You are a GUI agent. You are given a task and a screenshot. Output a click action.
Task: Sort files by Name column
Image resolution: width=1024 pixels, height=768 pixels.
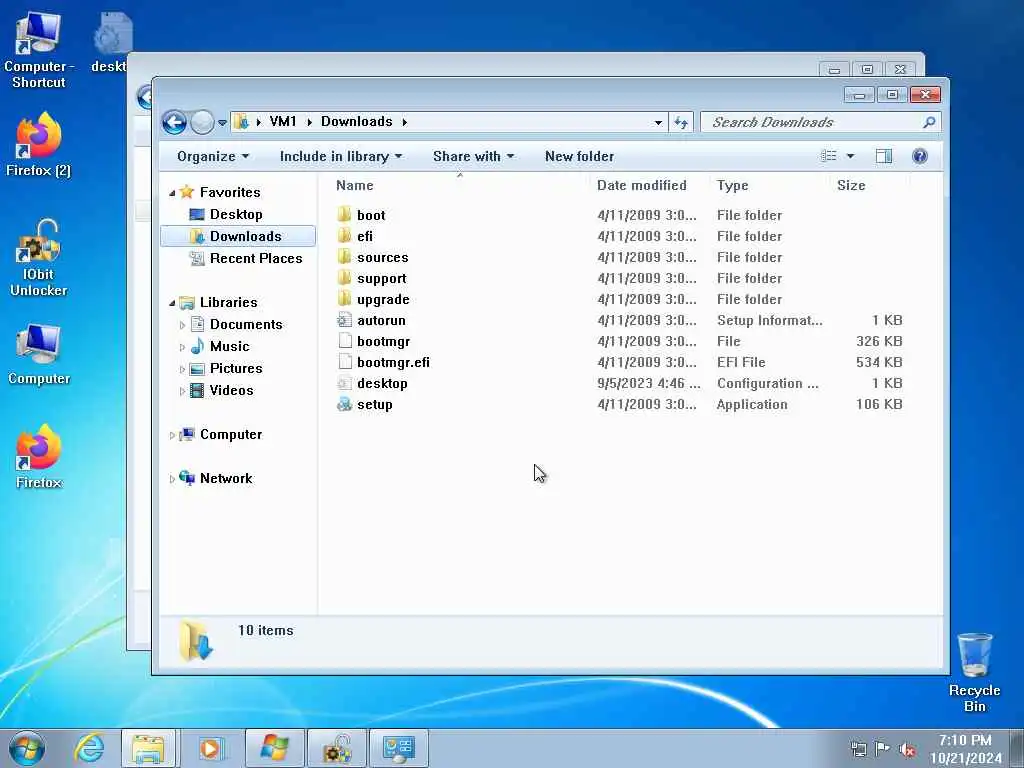tap(355, 185)
